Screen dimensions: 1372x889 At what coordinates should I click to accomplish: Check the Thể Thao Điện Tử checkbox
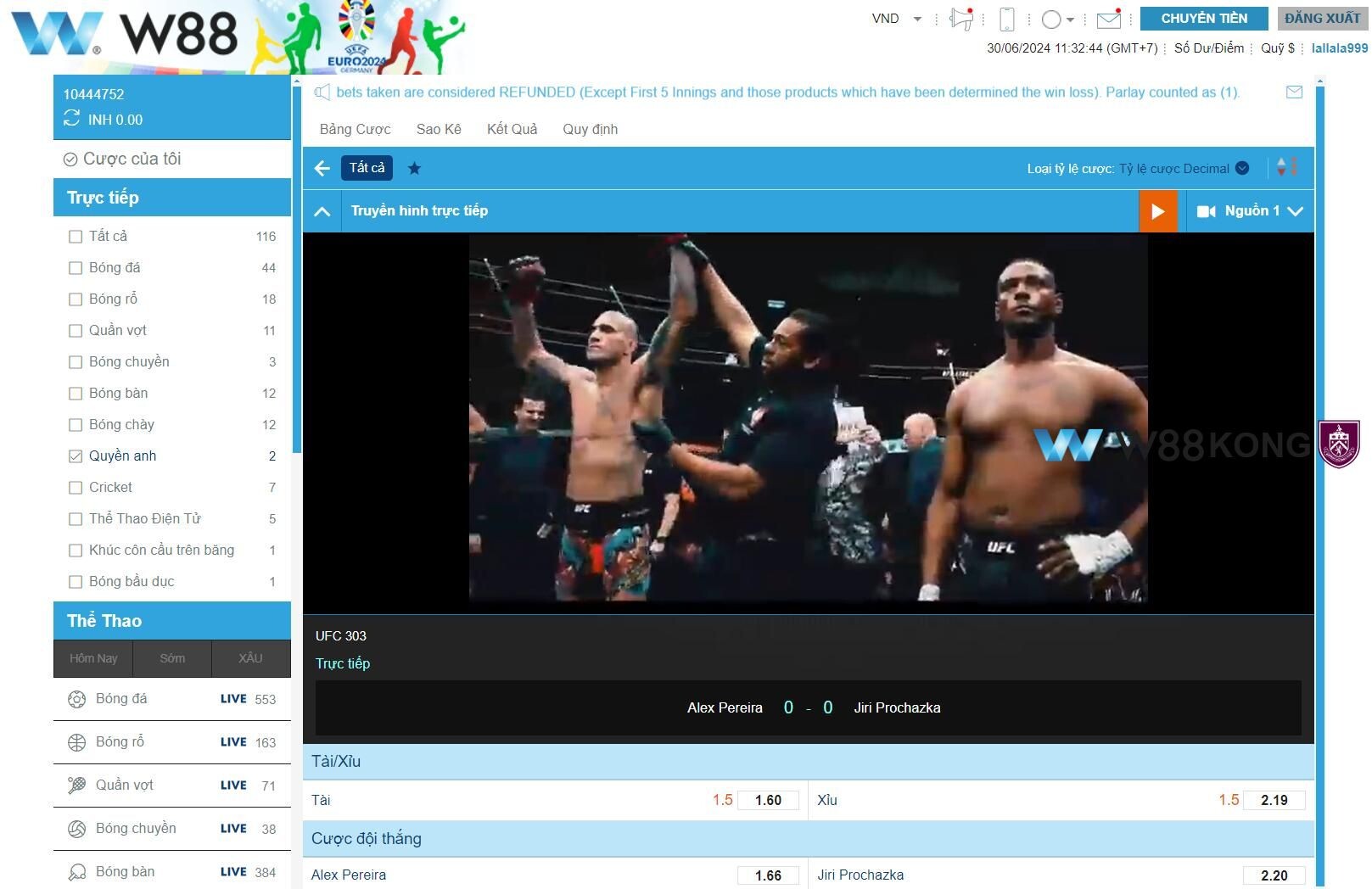tap(76, 519)
